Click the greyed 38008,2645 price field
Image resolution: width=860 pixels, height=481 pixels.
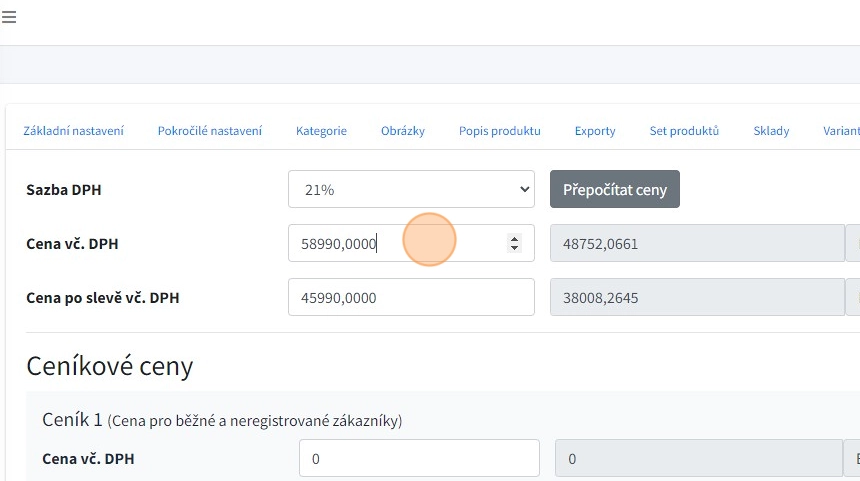click(x=696, y=297)
